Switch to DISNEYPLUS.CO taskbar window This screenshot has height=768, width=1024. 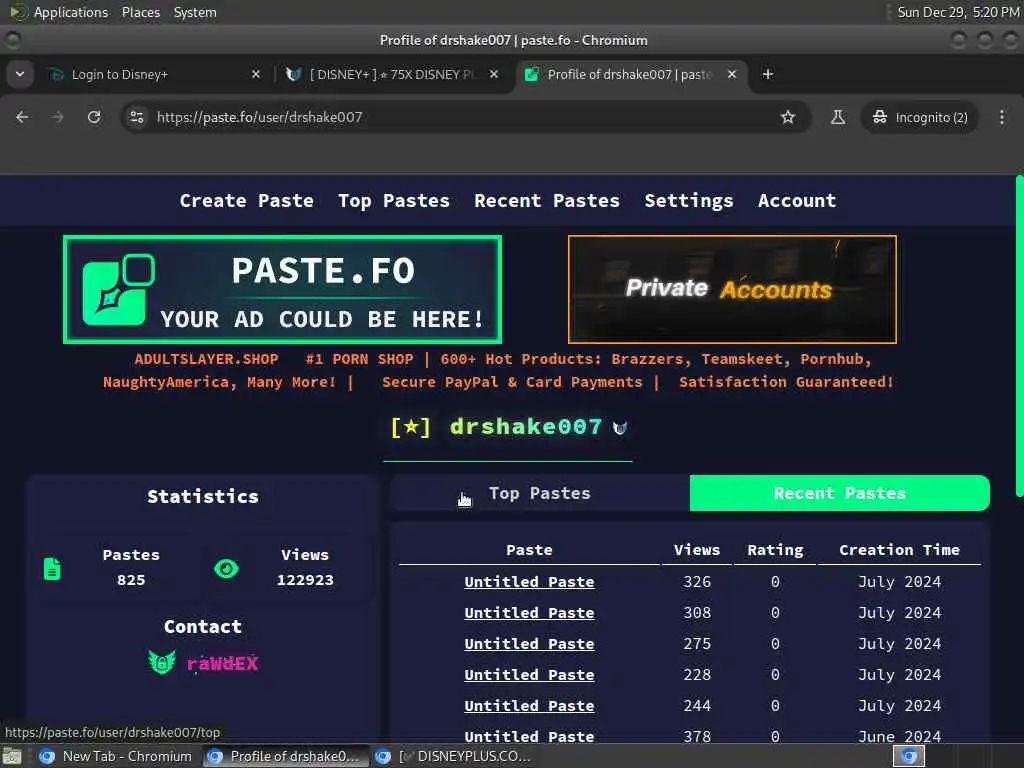[455, 756]
